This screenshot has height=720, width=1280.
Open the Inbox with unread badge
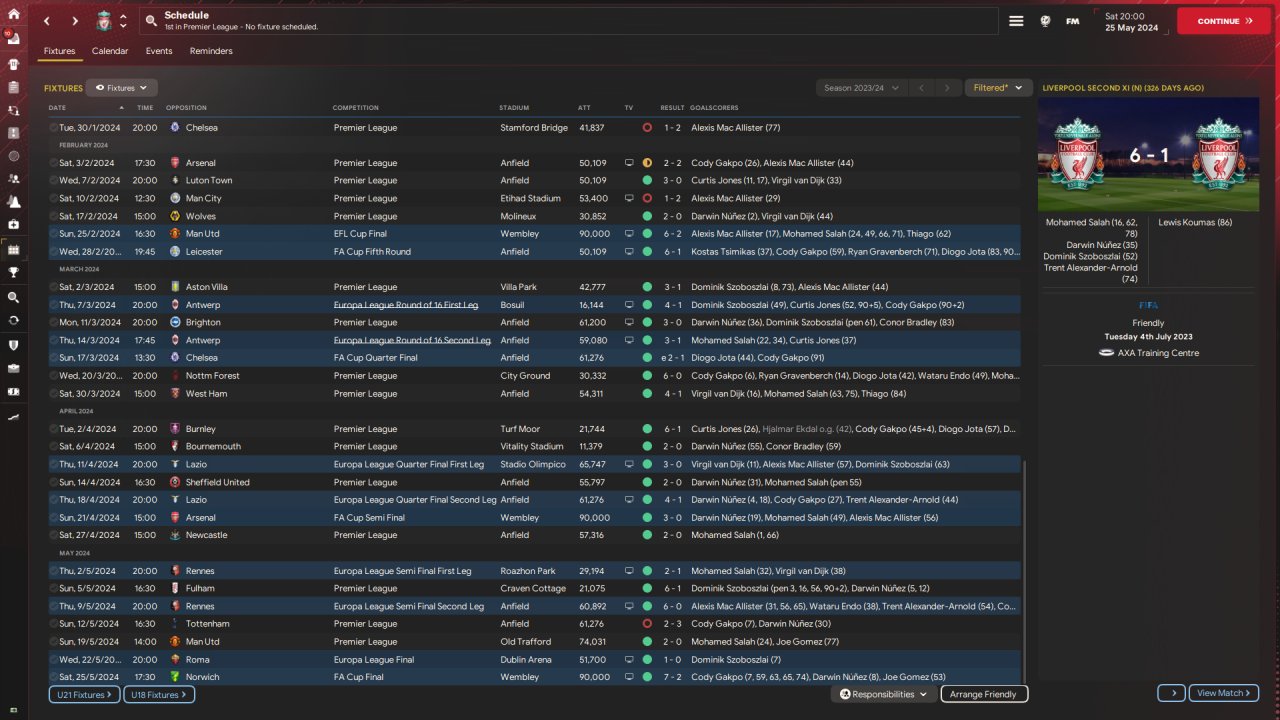point(14,40)
